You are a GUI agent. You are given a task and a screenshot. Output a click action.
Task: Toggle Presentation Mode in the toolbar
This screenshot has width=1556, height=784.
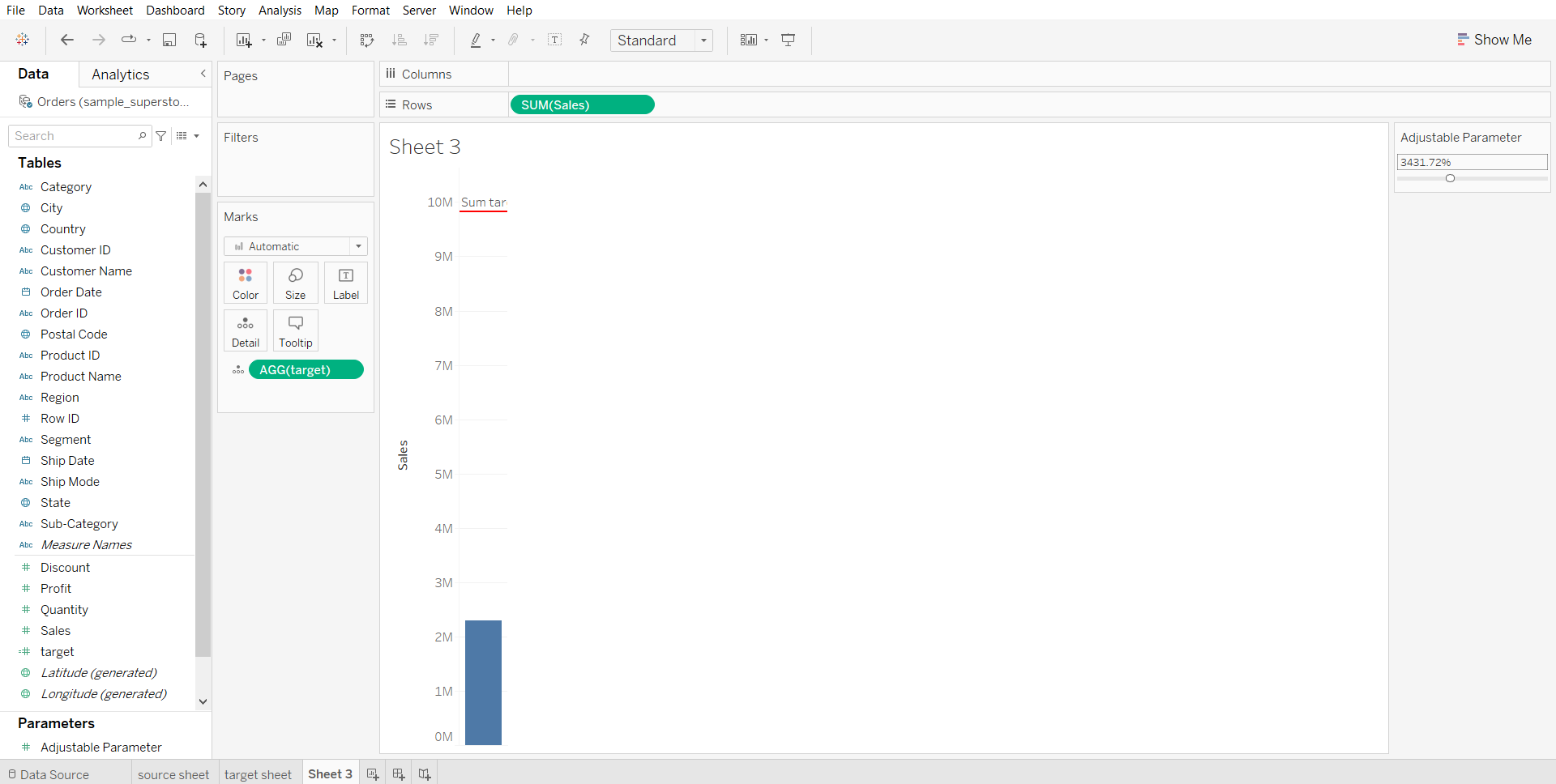tap(788, 40)
